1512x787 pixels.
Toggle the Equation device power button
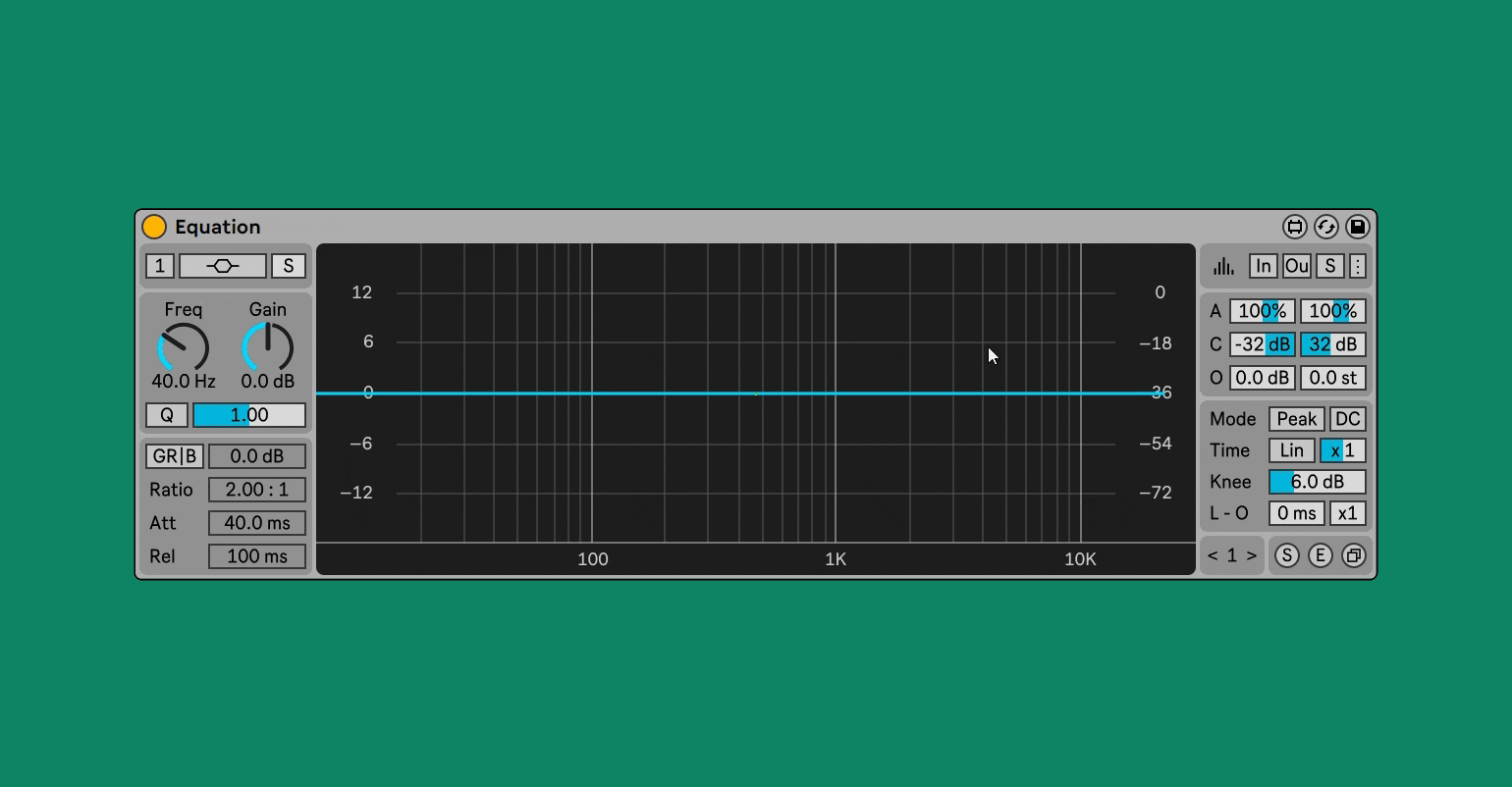click(154, 227)
